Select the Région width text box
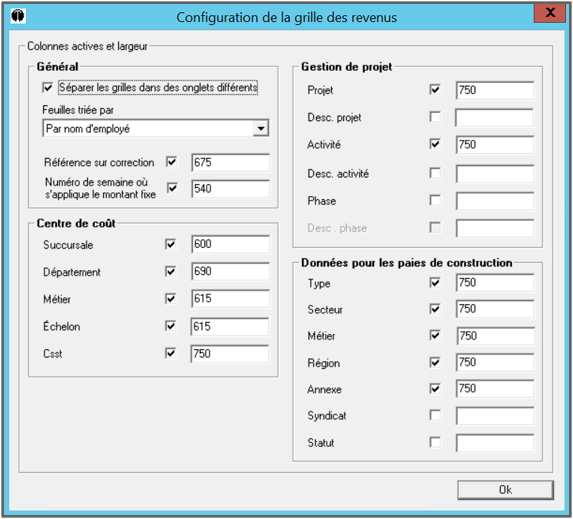Screen dimensions: 573x519 495,363
